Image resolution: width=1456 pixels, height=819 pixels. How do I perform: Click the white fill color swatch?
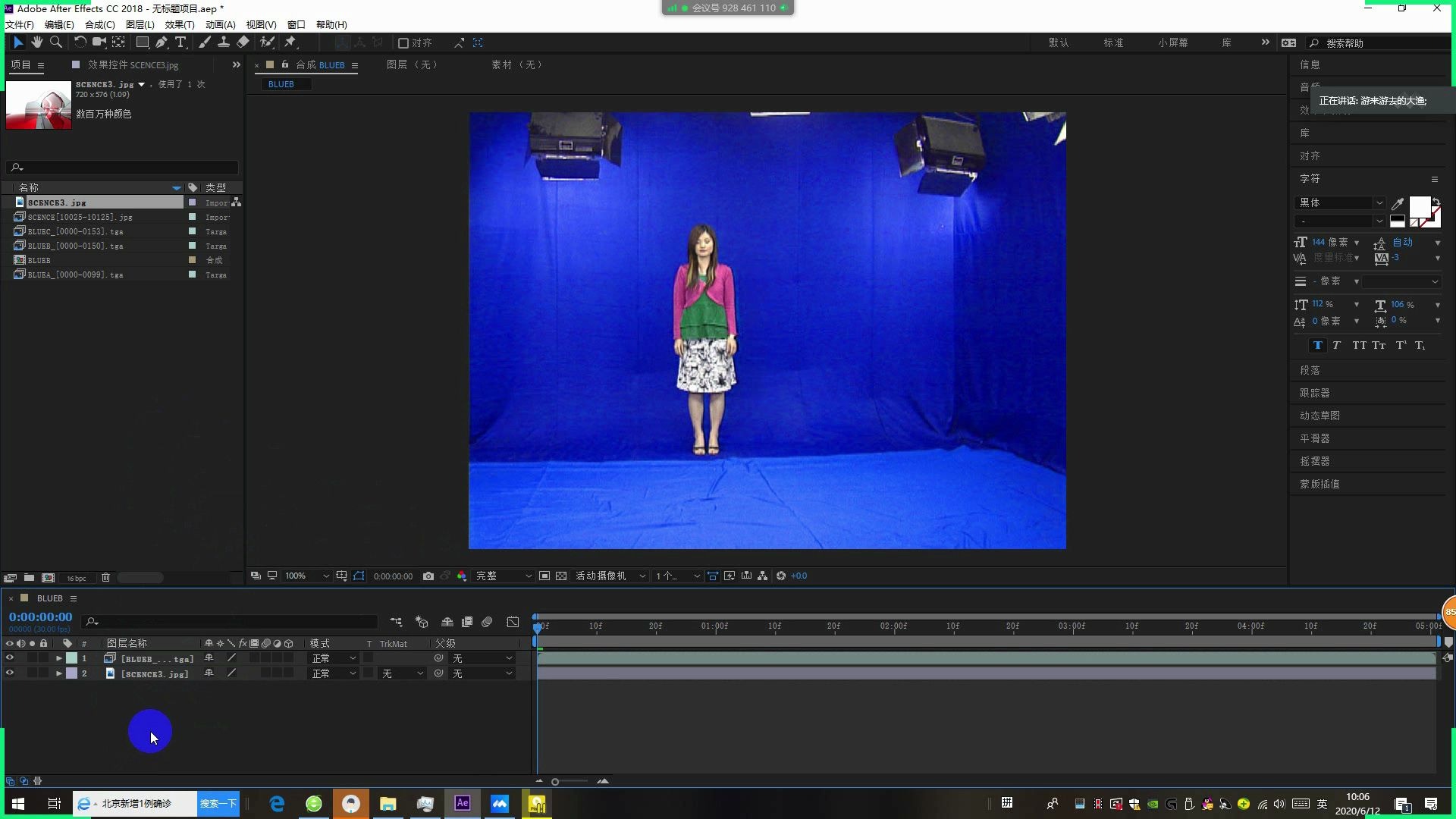[1419, 206]
